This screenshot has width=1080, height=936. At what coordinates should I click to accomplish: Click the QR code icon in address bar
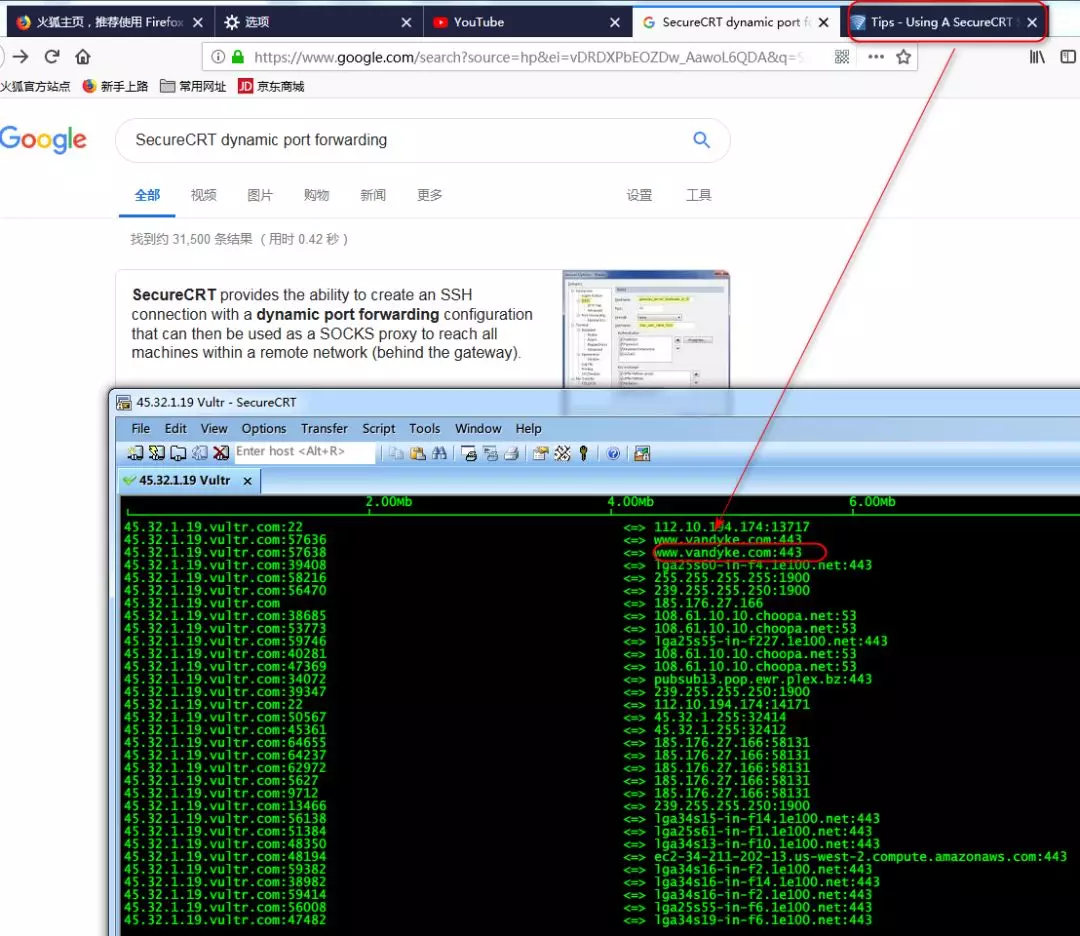click(842, 56)
